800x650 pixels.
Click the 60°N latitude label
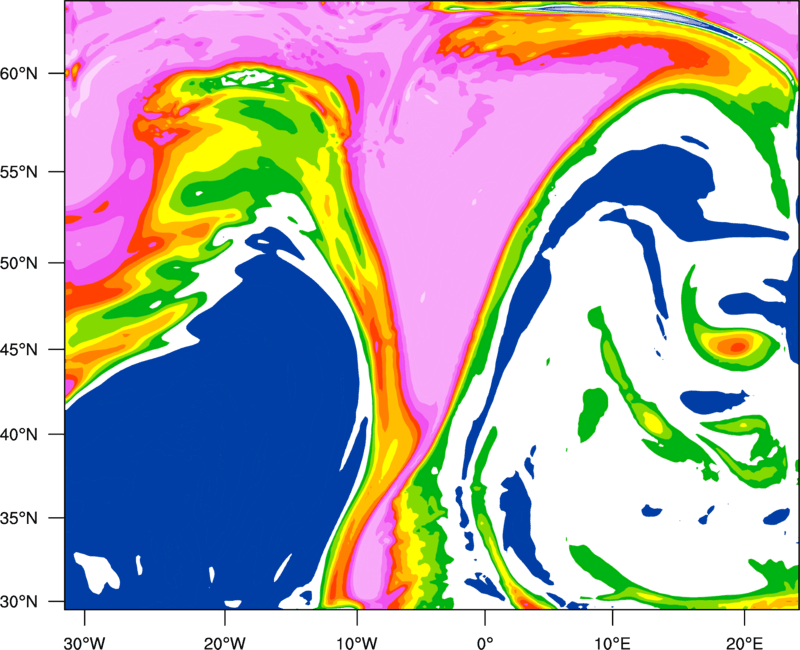[19, 73]
